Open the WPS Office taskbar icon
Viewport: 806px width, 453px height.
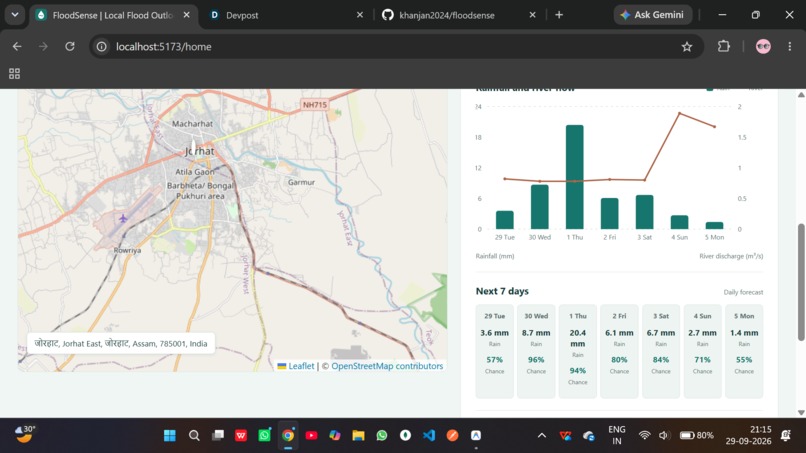coord(241,436)
